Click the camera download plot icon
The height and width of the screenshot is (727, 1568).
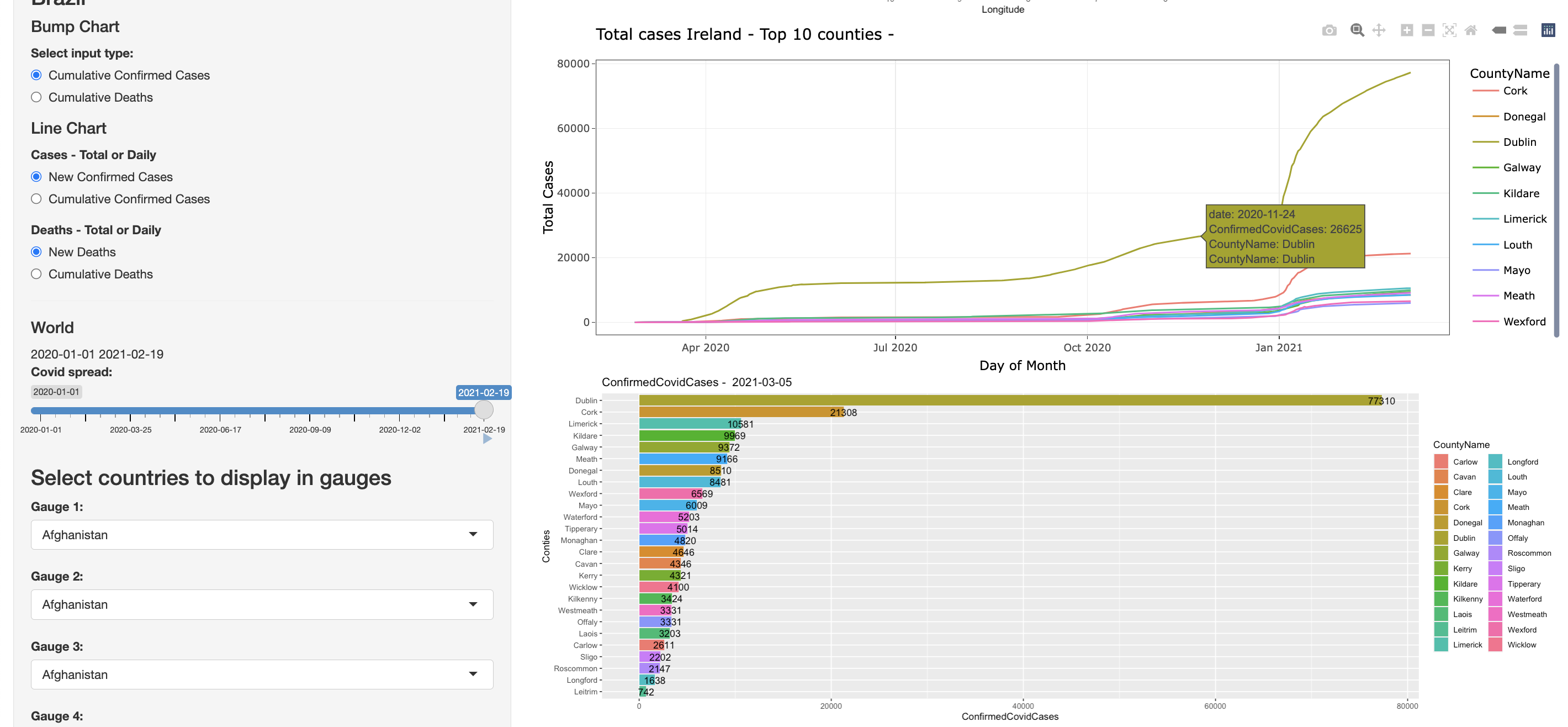click(x=1329, y=30)
